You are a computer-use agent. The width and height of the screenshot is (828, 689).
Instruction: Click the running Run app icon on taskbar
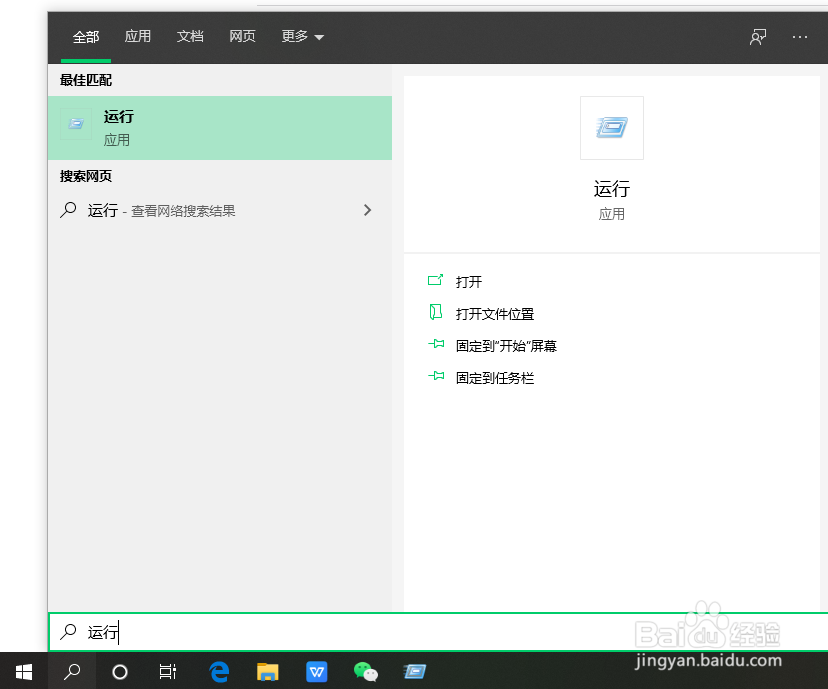pyautogui.click(x=414, y=671)
